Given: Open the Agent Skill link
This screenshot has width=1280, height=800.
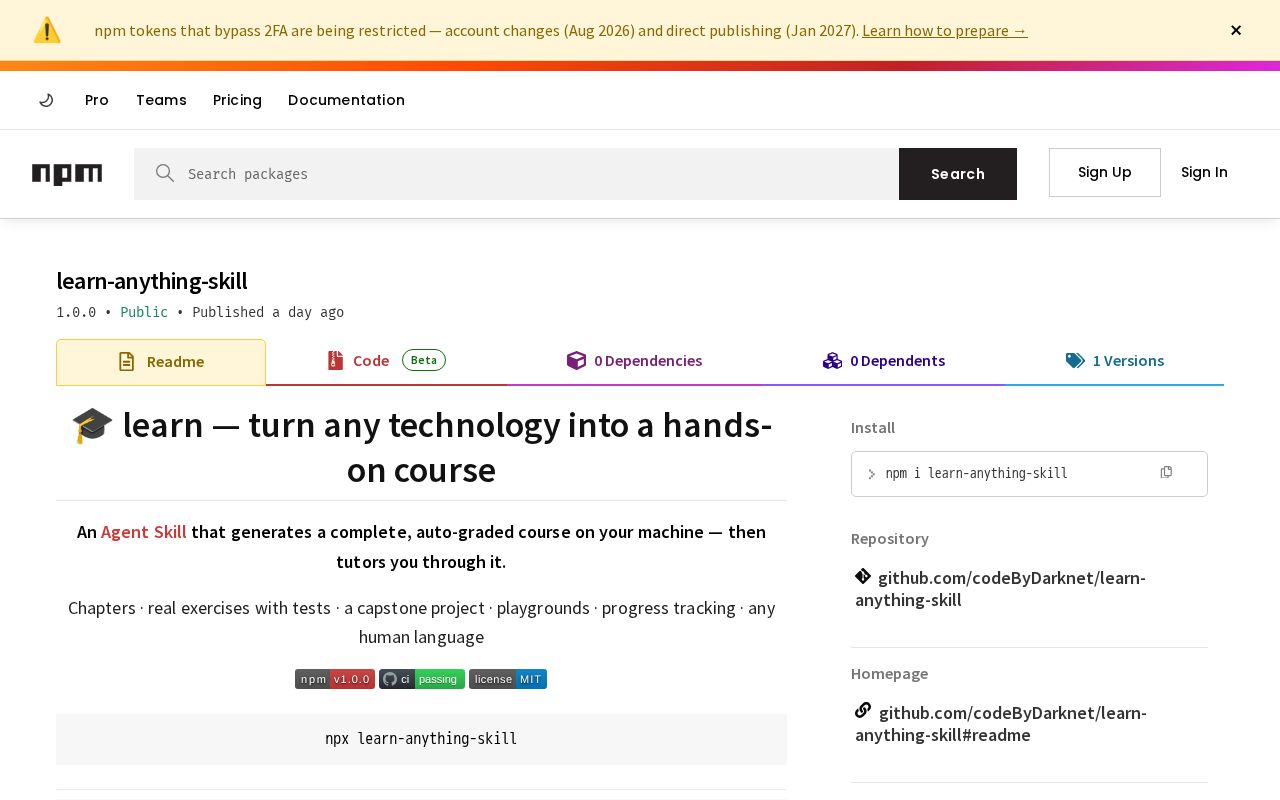Looking at the screenshot, I should [x=144, y=532].
